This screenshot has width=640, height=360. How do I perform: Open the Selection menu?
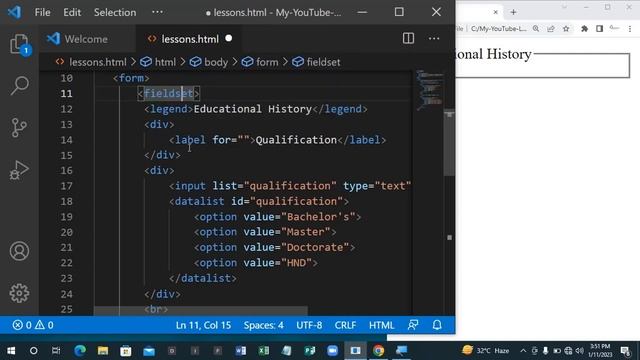(115, 12)
